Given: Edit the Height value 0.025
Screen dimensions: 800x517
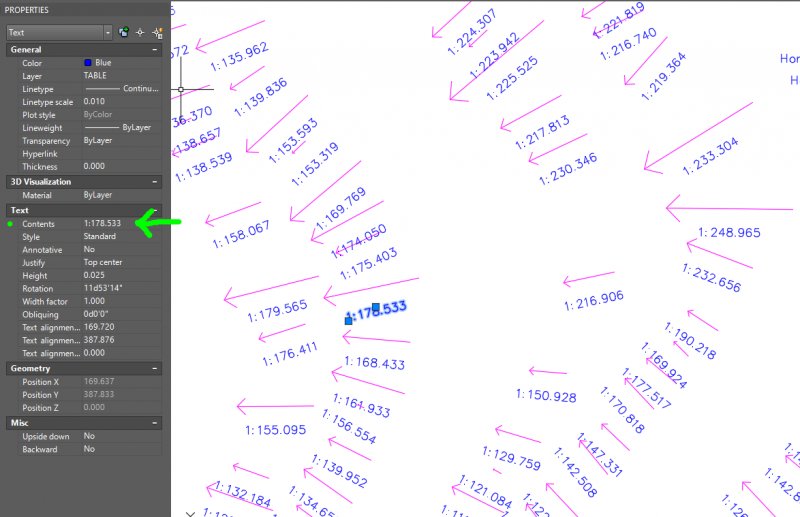Looking at the screenshot, I should (x=94, y=276).
